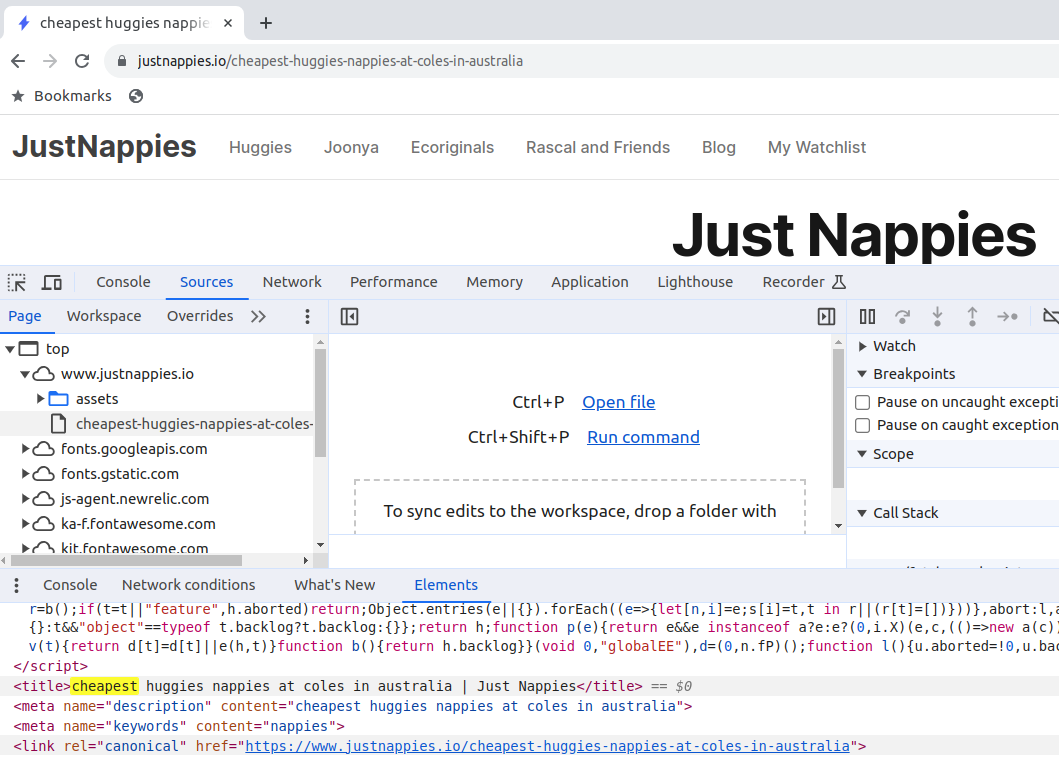Open the Network conditions drawer tab
The width and height of the screenshot is (1059, 760).
(188, 585)
